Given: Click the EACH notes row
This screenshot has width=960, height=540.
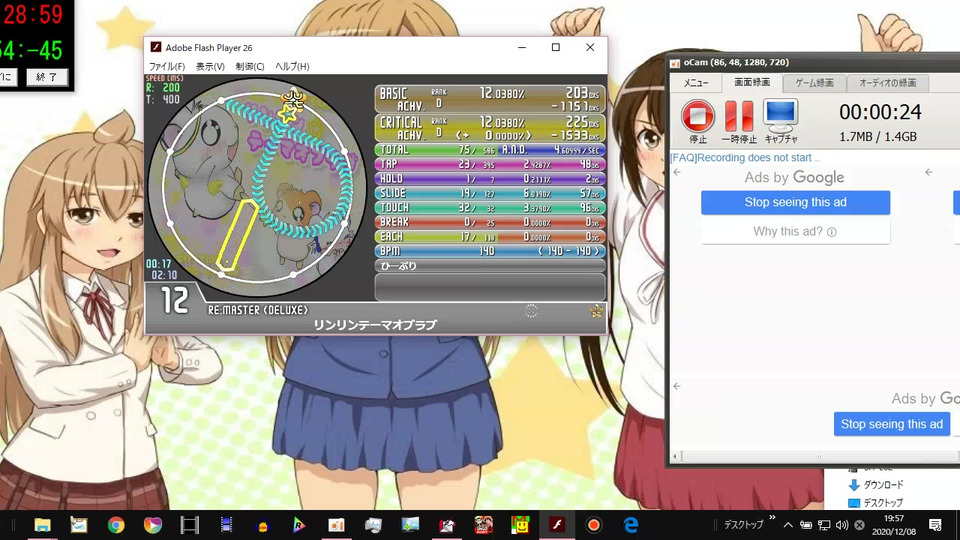Looking at the screenshot, I should pyautogui.click(x=490, y=236).
